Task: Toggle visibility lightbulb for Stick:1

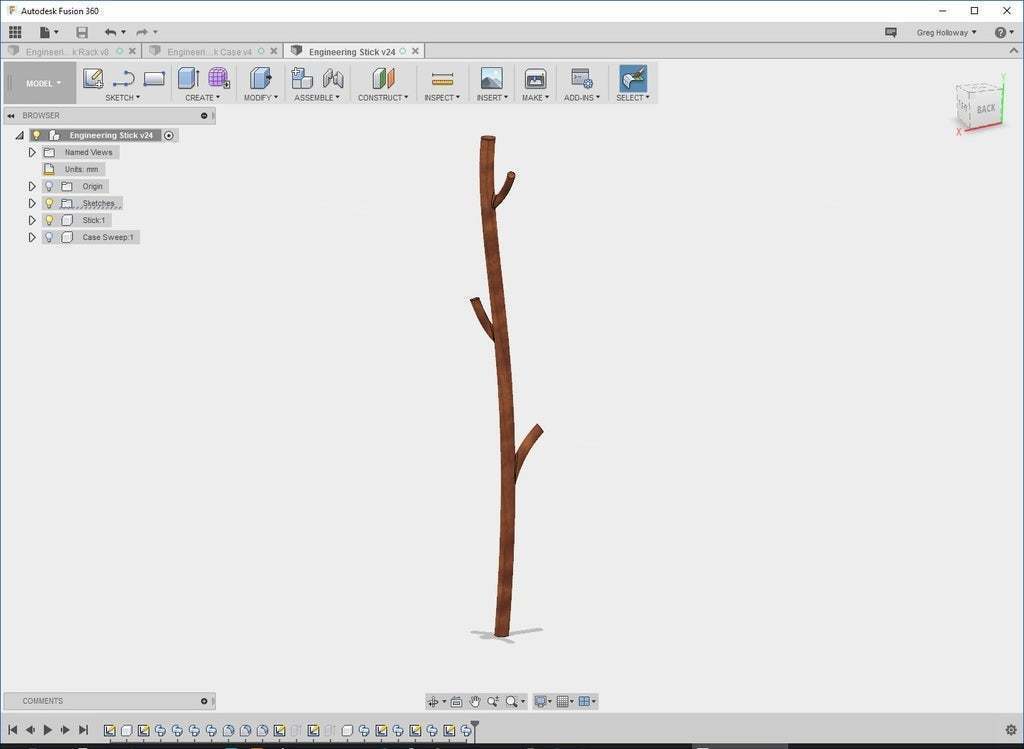Action: click(49, 220)
